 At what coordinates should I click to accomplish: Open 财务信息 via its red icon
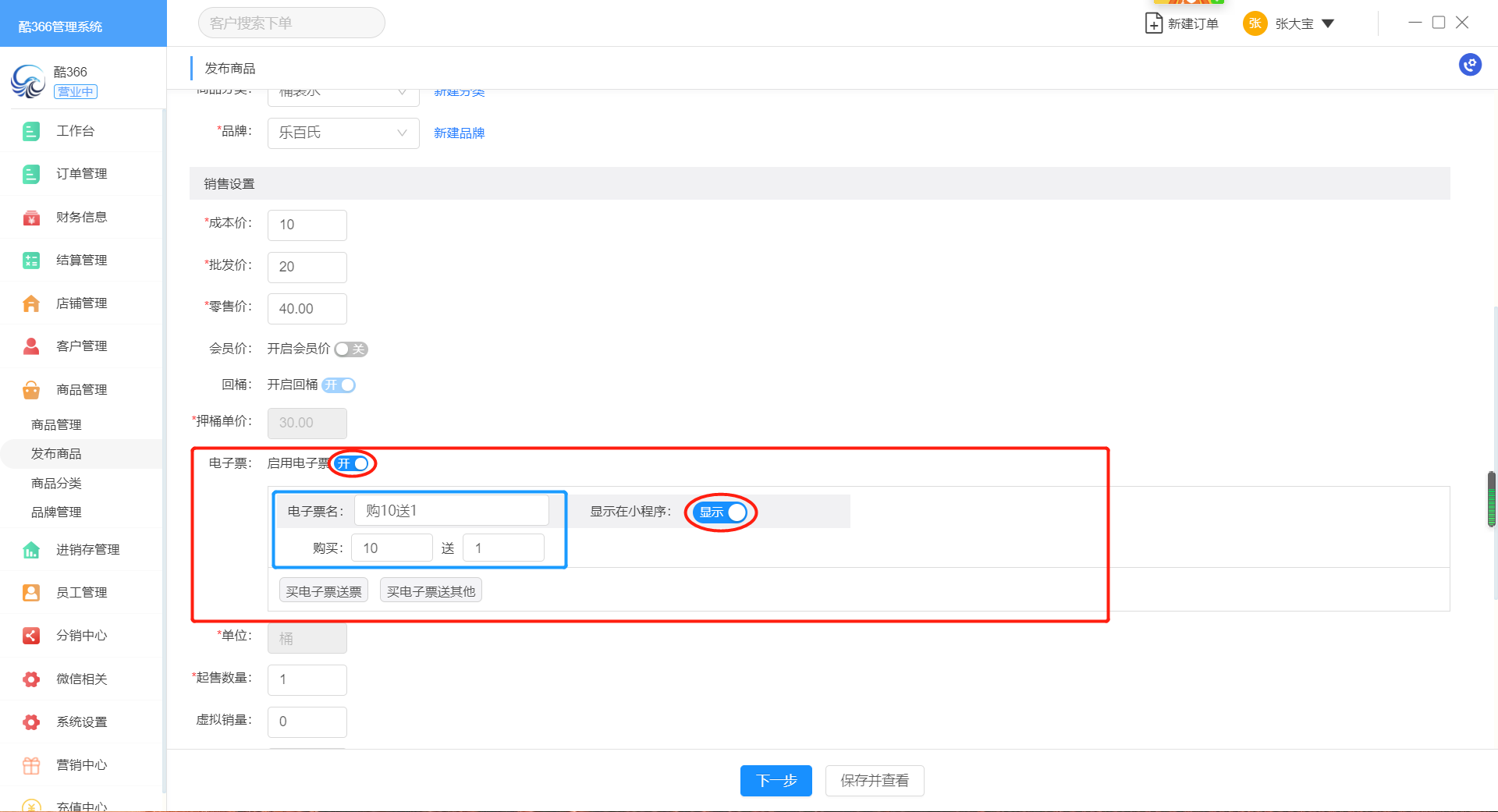(x=31, y=218)
